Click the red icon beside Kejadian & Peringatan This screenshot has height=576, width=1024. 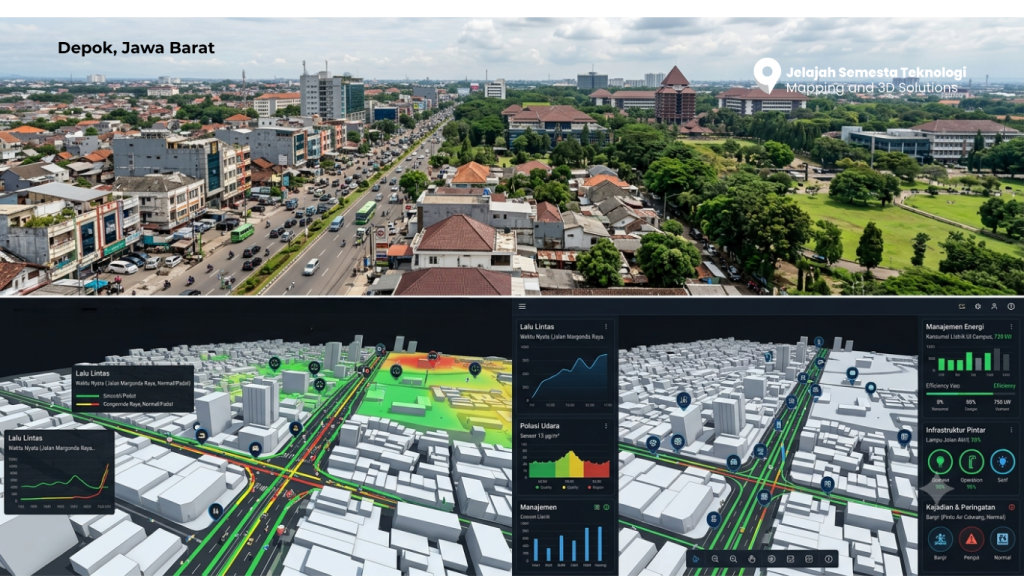pos(1012,507)
